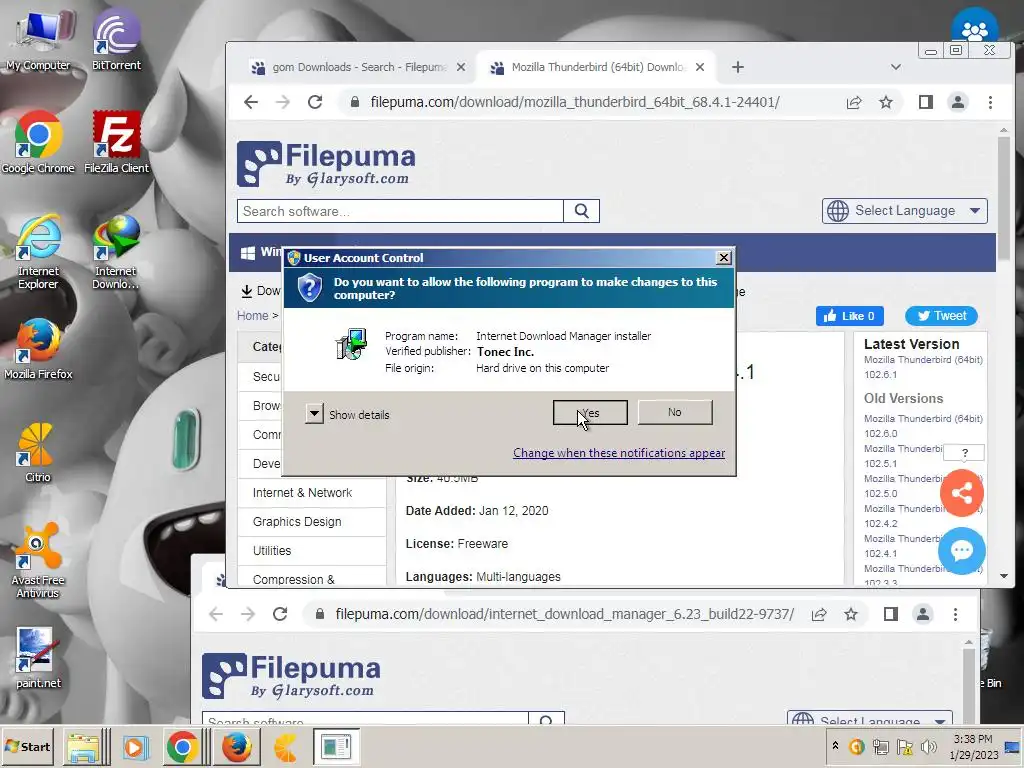Click Yes in User Account Control

590,413
